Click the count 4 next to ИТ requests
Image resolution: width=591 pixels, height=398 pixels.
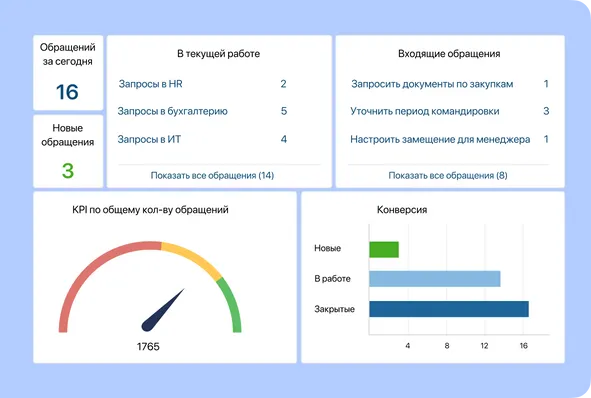pos(284,139)
